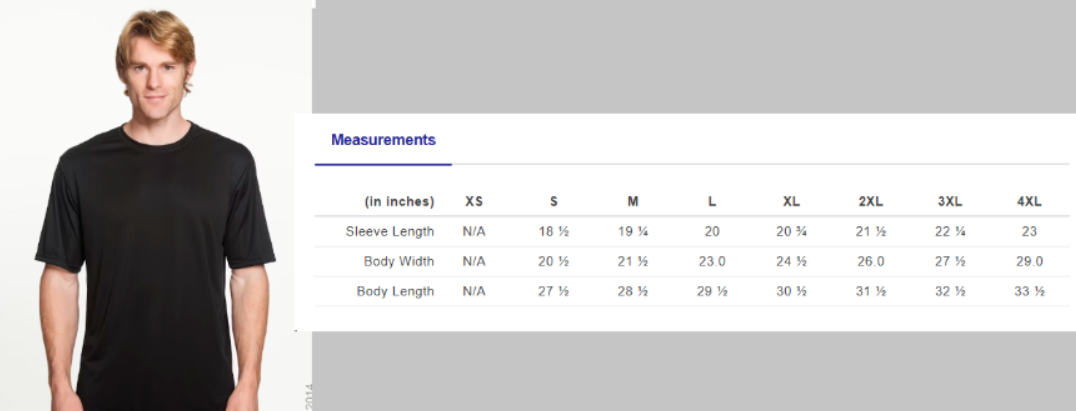Pick the 3XL size column header
This screenshot has width=1076, height=411.
point(950,201)
